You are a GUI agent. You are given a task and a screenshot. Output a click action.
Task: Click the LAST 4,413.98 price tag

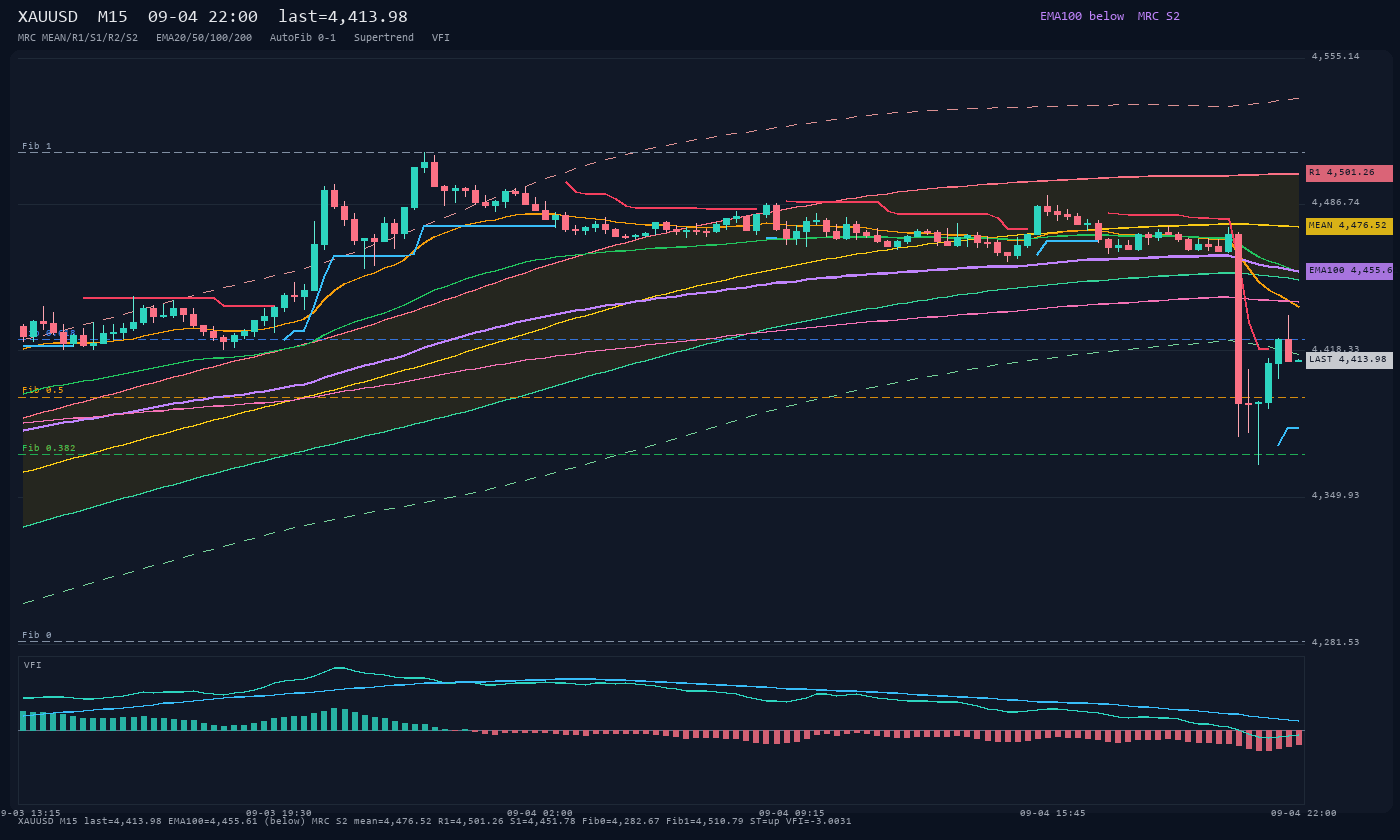coord(1349,360)
